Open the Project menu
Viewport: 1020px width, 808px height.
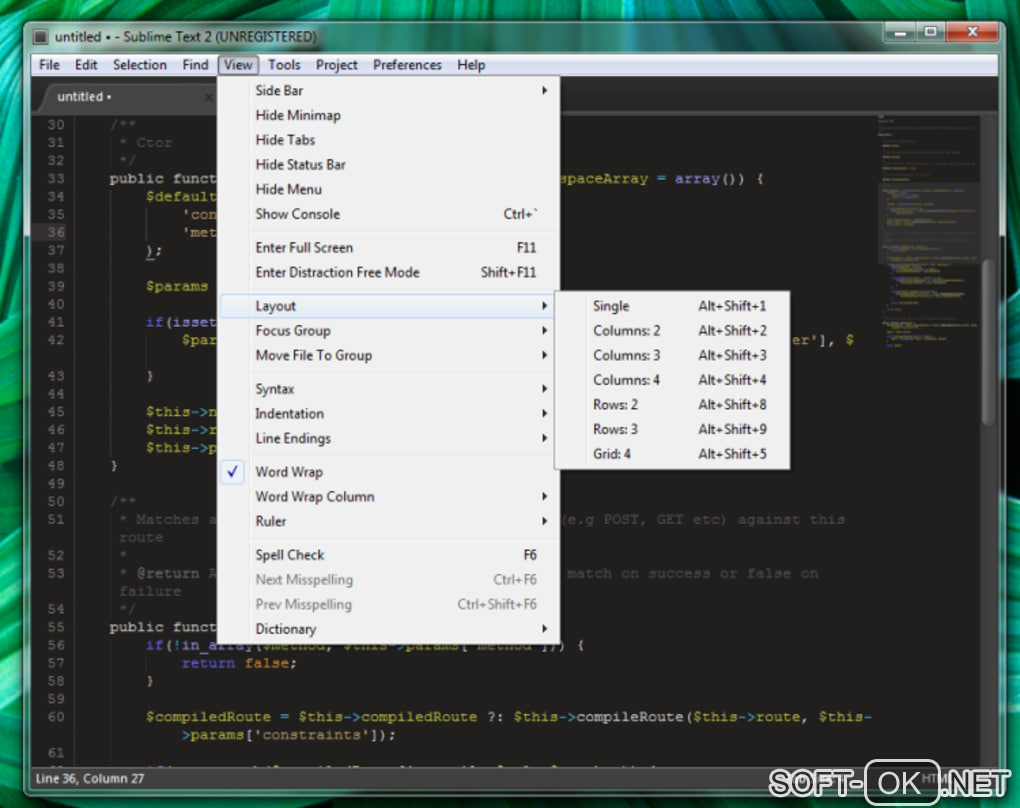pos(336,65)
